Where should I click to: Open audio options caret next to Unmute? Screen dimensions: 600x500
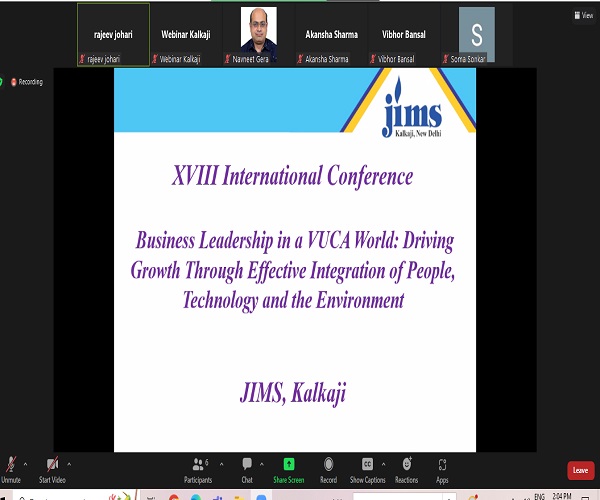pos(26,464)
